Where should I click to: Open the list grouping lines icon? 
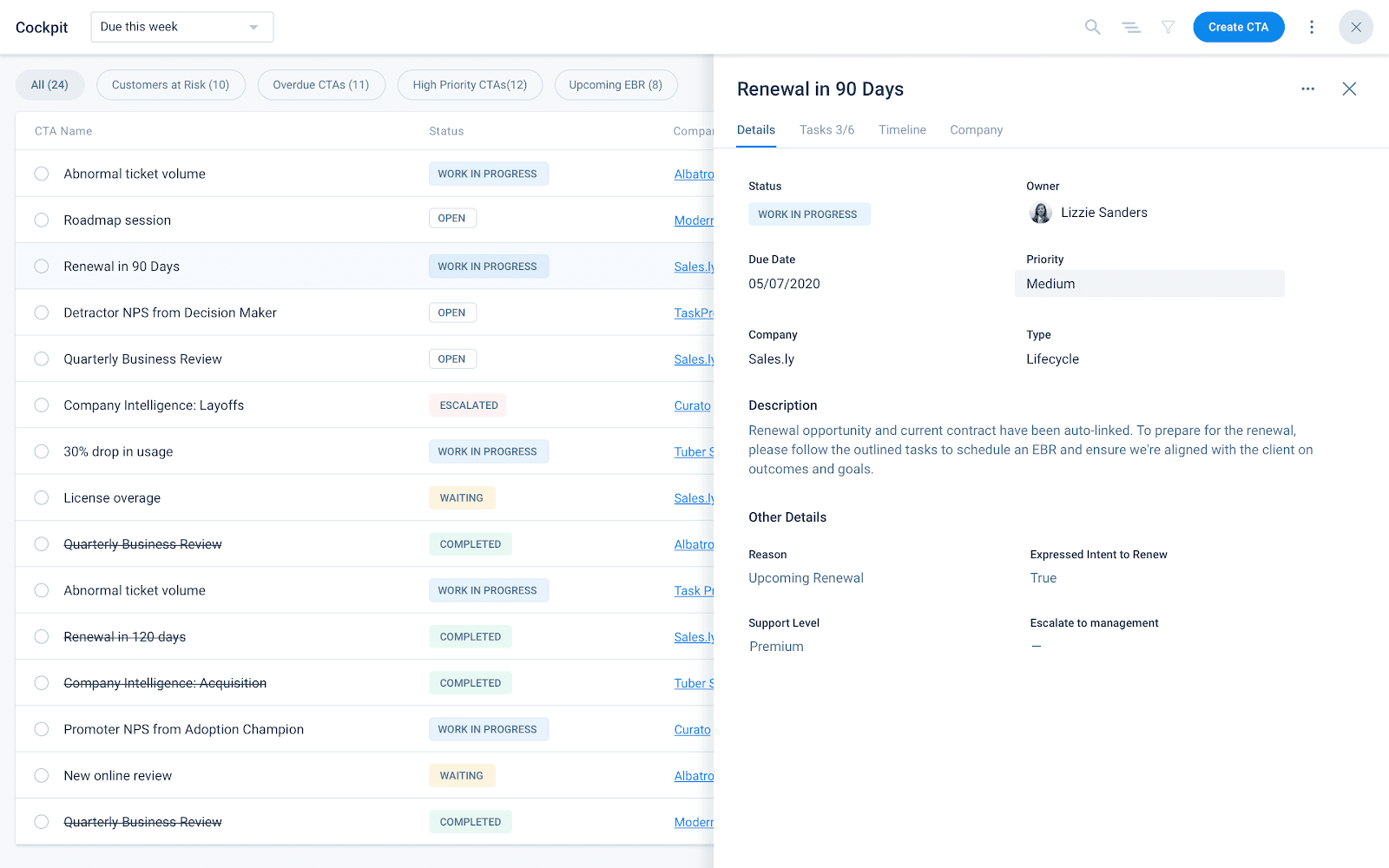coord(1130,27)
